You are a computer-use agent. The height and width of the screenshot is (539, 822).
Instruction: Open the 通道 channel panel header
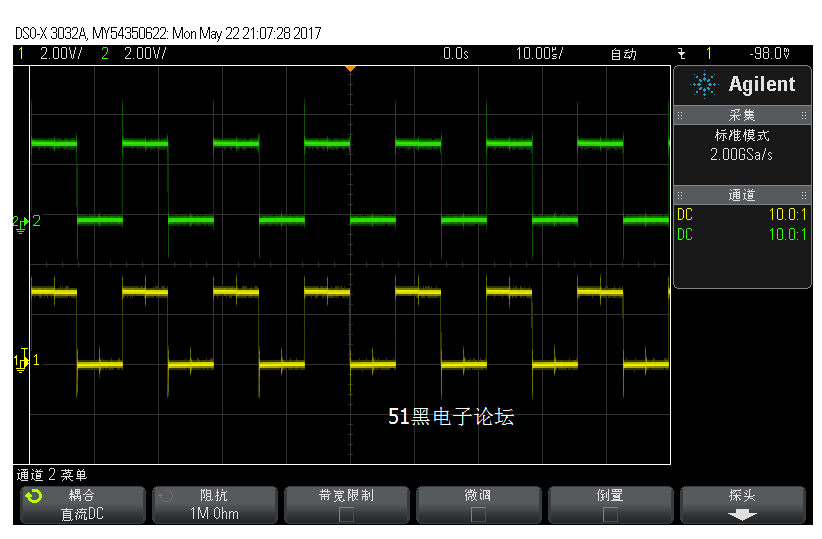[742, 195]
